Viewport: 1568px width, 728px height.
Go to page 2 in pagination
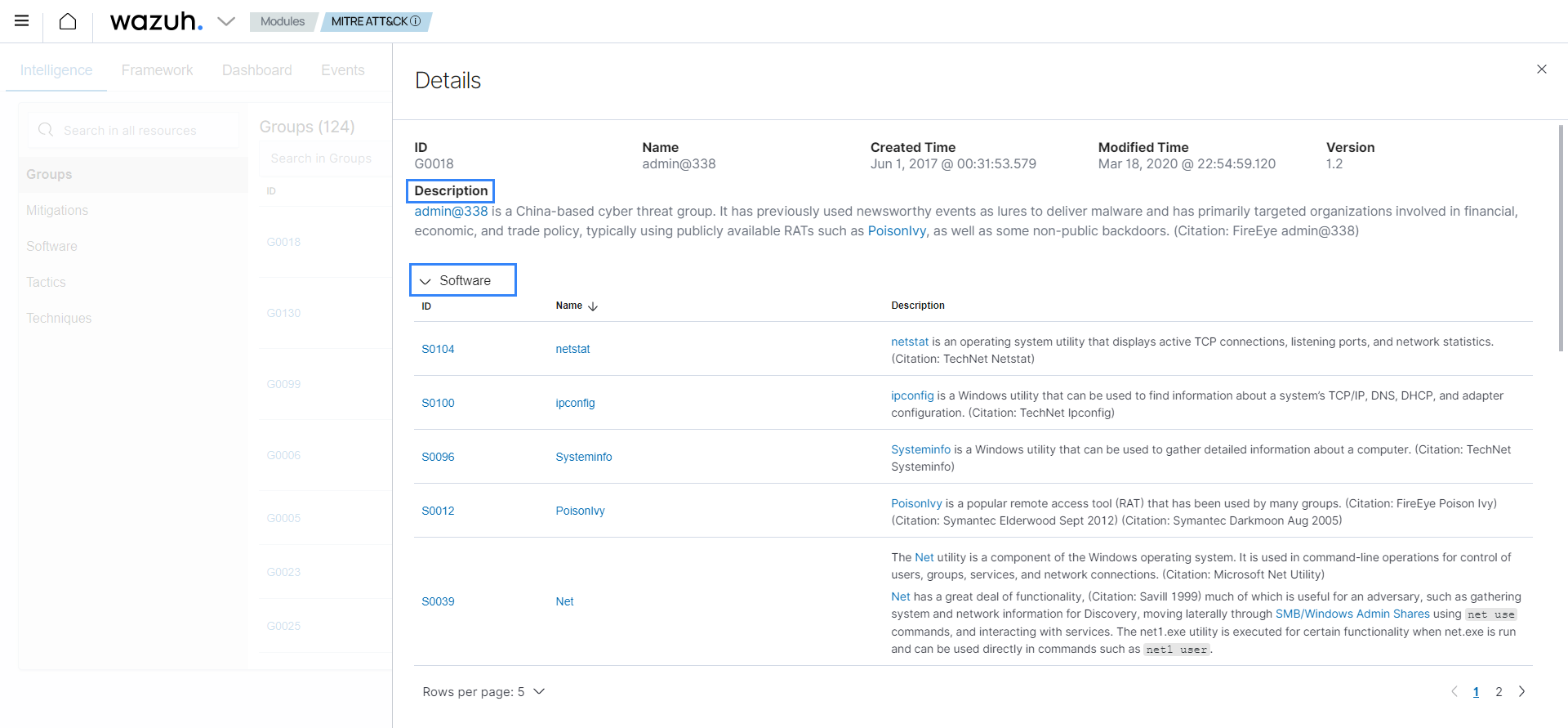(x=1499, y=692)
